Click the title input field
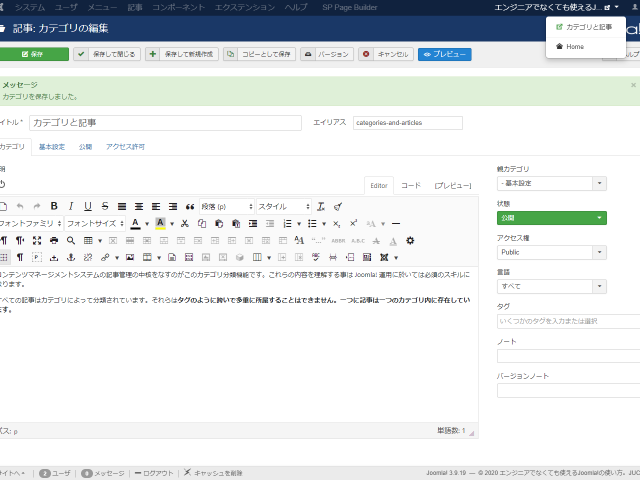Image resolution: width=640 pixels, height=480 pixels. (x=165, y=123)
